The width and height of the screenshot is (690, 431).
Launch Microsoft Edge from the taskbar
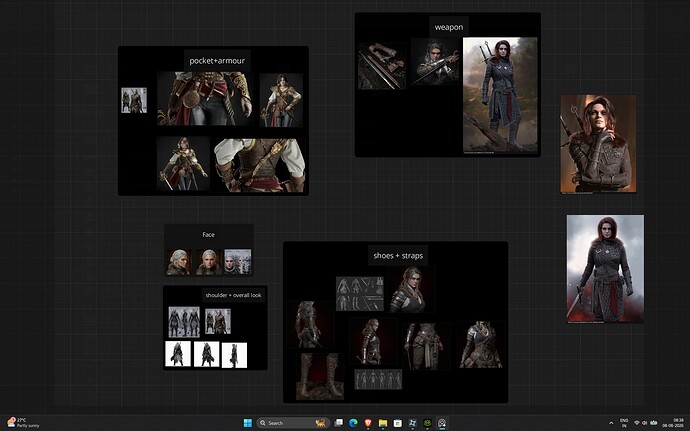[353, 423]
